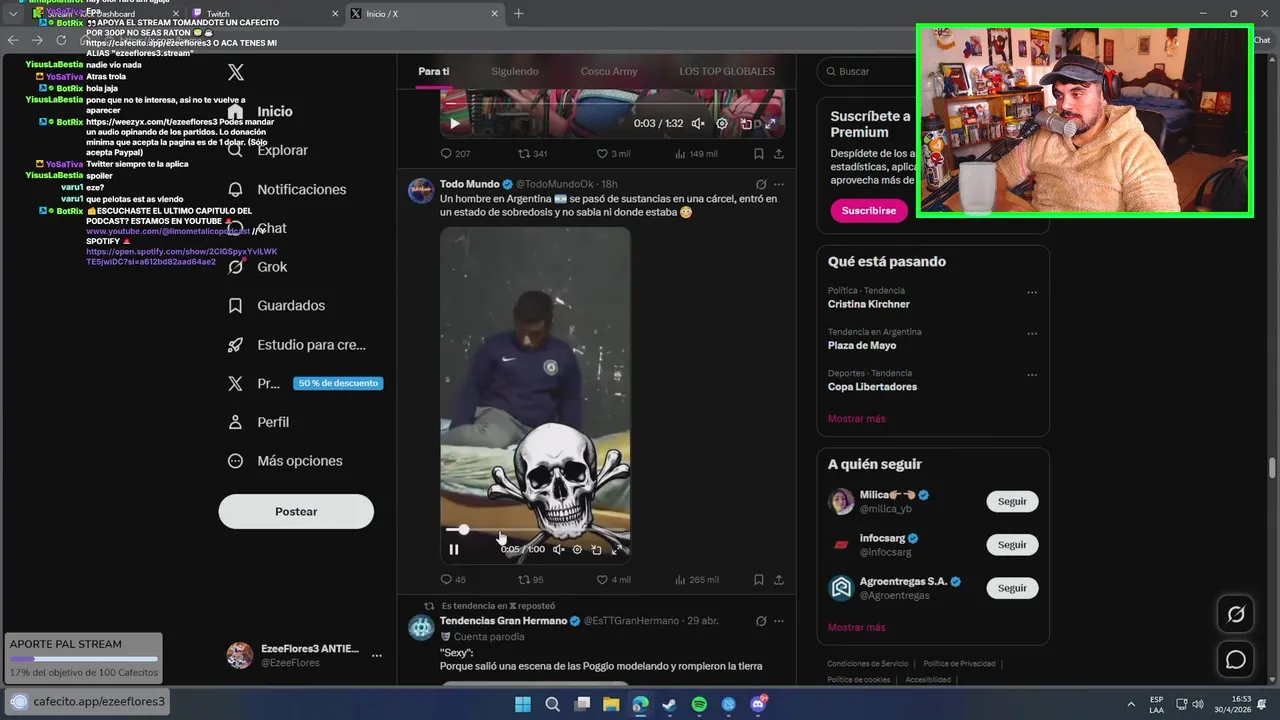Play the top video at 0:03
The height and width of the screenshot is (720, 1280).
click(x=454, y=123)
